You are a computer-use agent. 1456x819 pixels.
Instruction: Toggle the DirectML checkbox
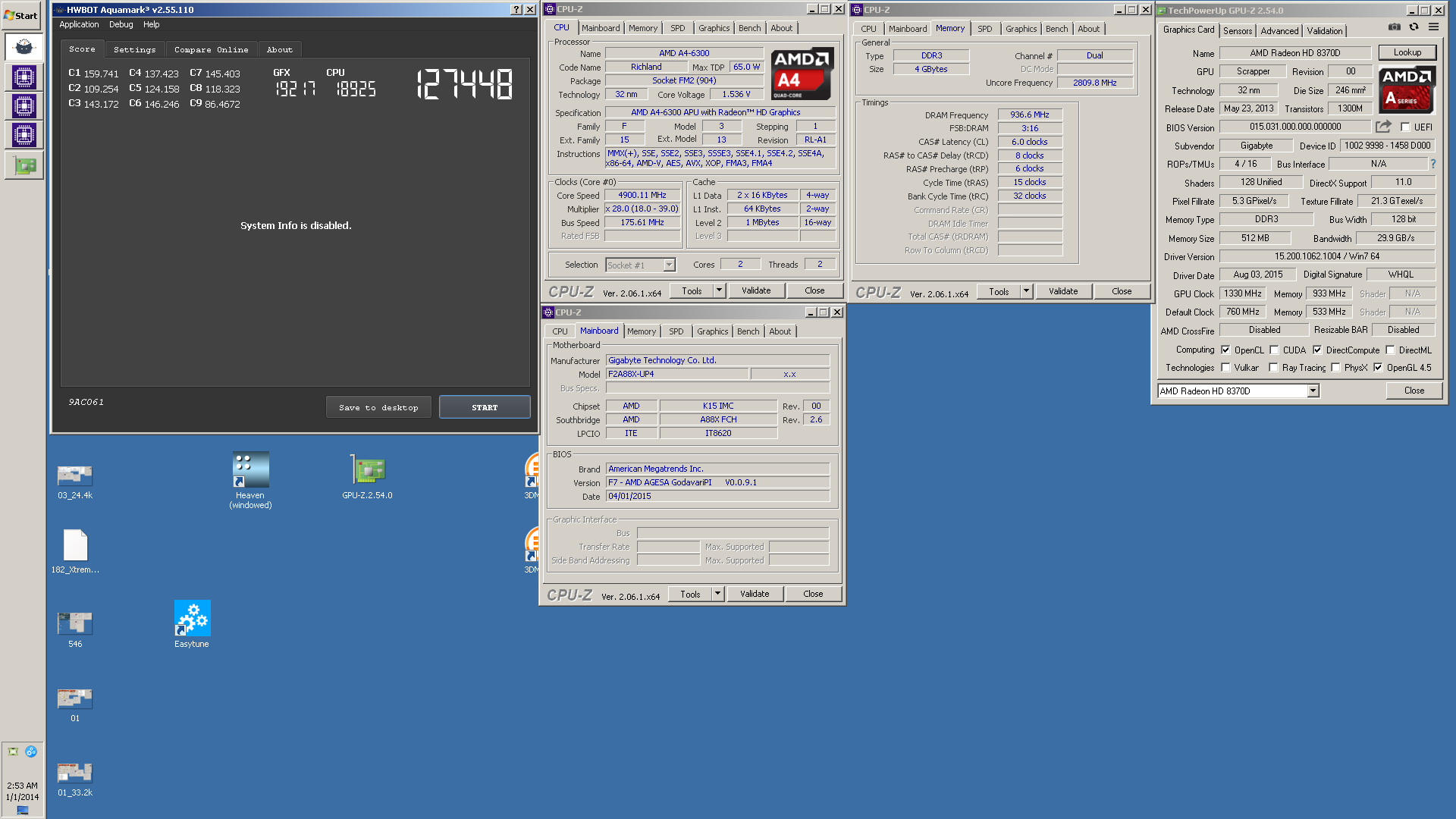click(1390, 350)
